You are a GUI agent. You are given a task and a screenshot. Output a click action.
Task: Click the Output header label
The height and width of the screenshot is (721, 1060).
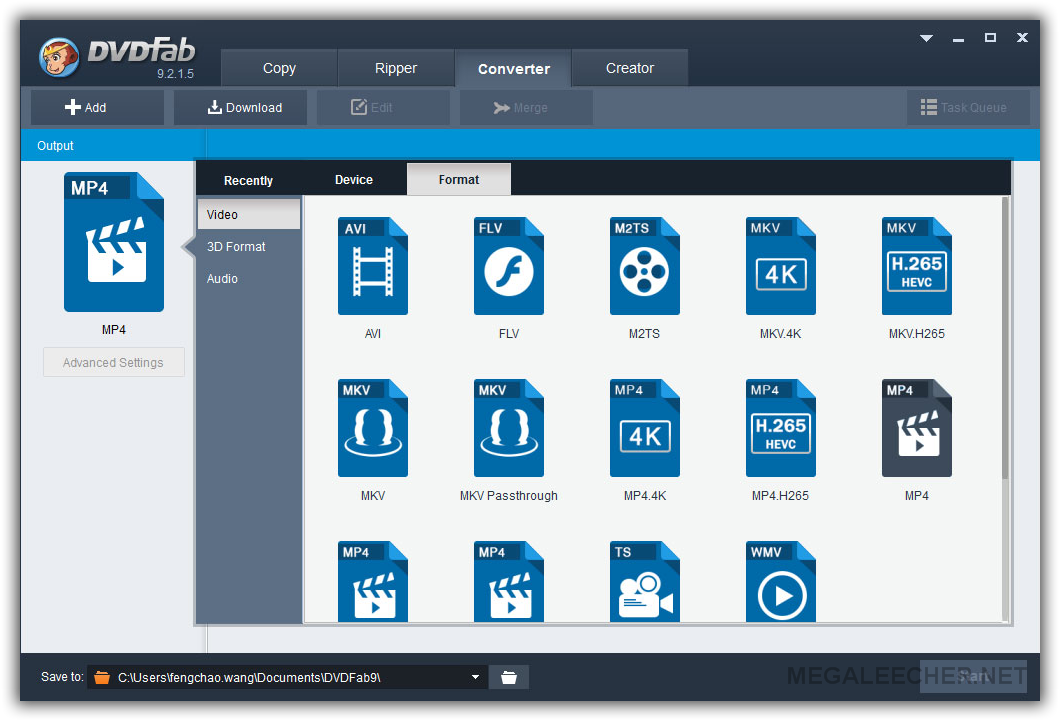[x=55, y=146]
